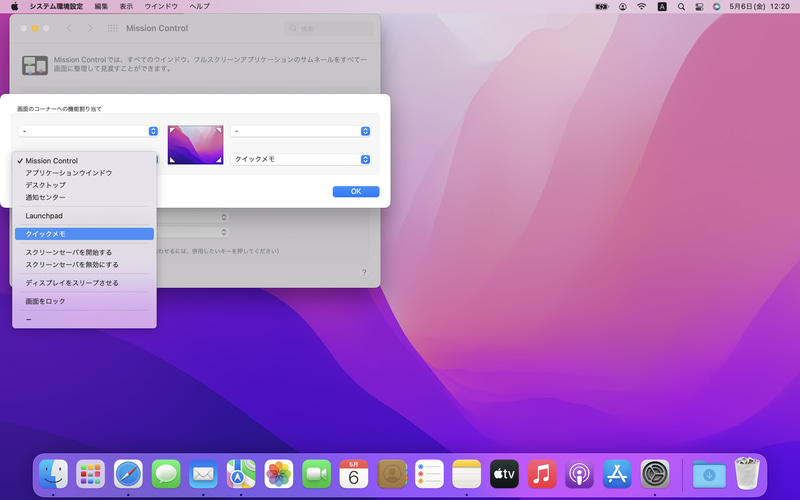Click the Wi-Fi status icon
This screenshot has height=500, width=800.
tap(642, 7)
